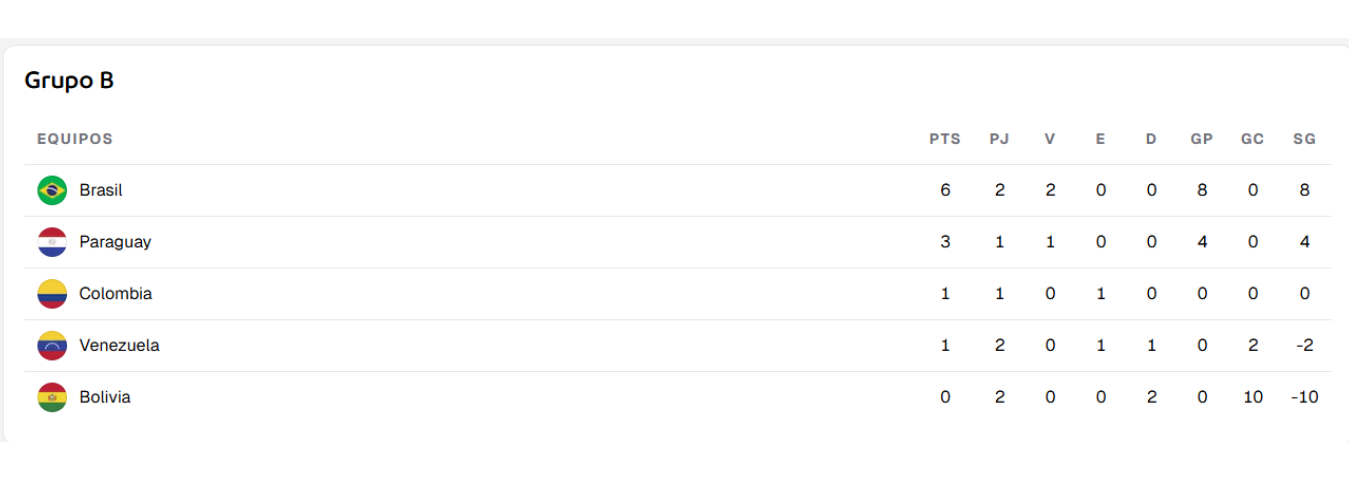Click the Grupo B heading
Viewport: 1349px width, 500px height.
[69, 81]
